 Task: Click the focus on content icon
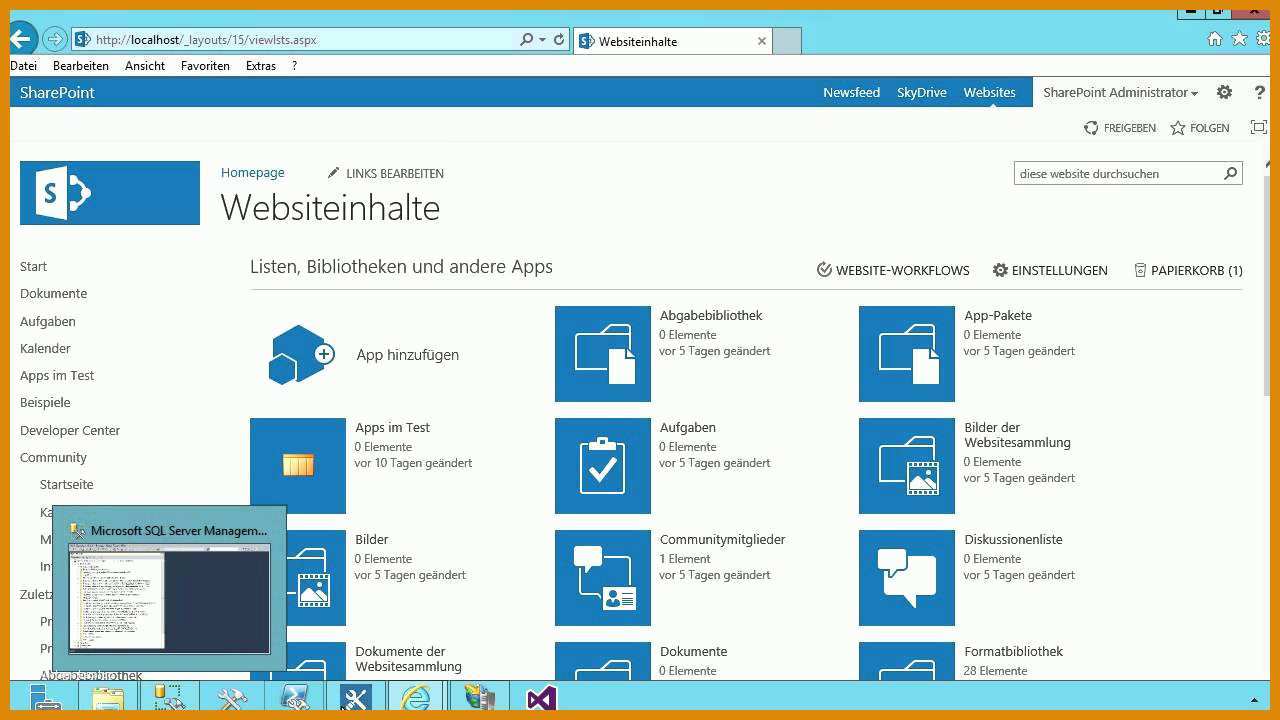tap(1259, 127)
